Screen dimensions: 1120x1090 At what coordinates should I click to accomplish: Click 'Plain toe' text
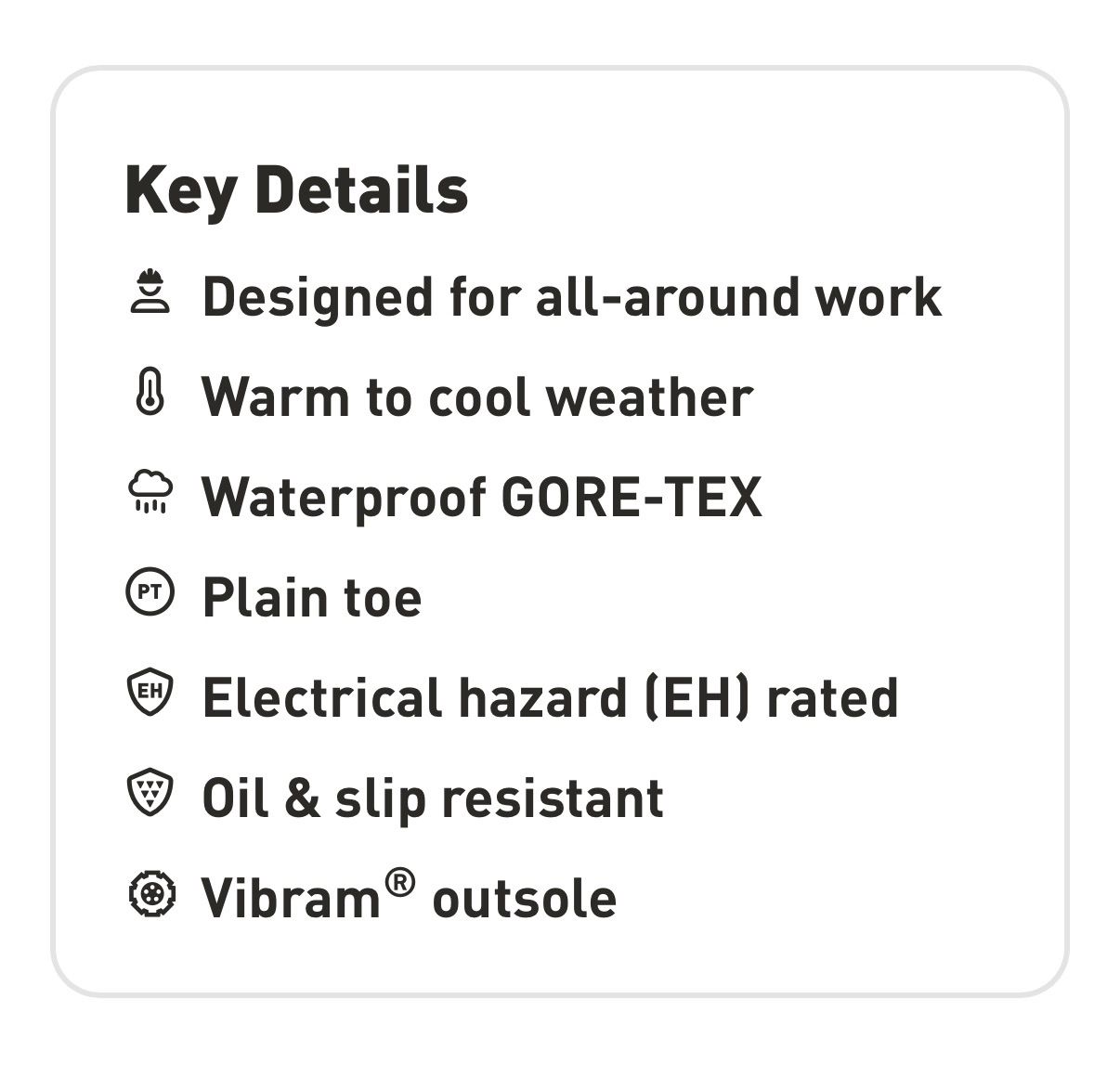[312, 598]
